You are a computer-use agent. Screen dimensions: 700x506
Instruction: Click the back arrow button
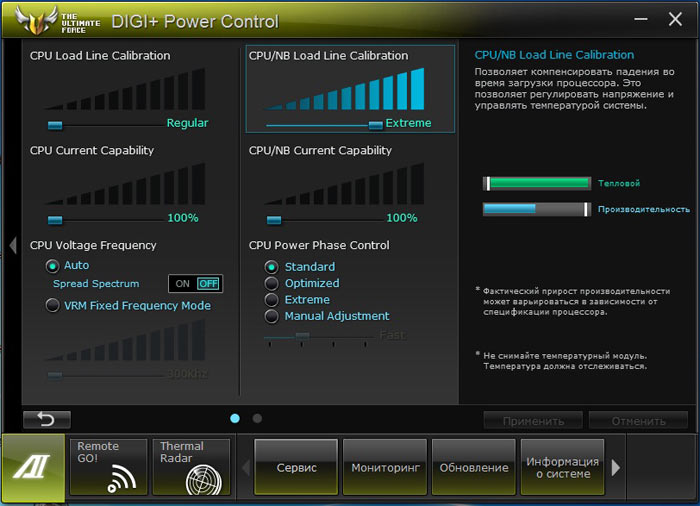[46, 419]
